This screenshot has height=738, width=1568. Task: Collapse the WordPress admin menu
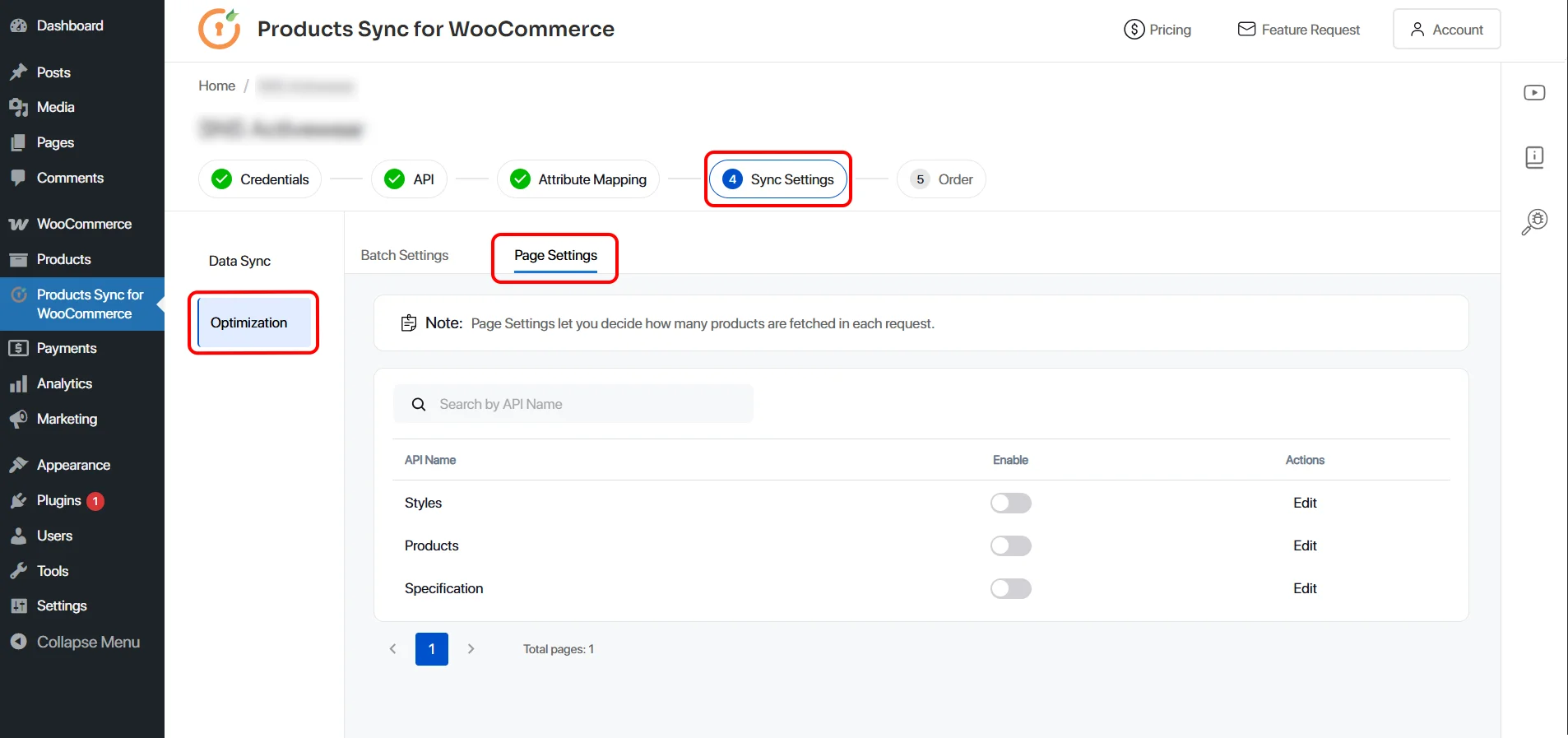[75, 642]
